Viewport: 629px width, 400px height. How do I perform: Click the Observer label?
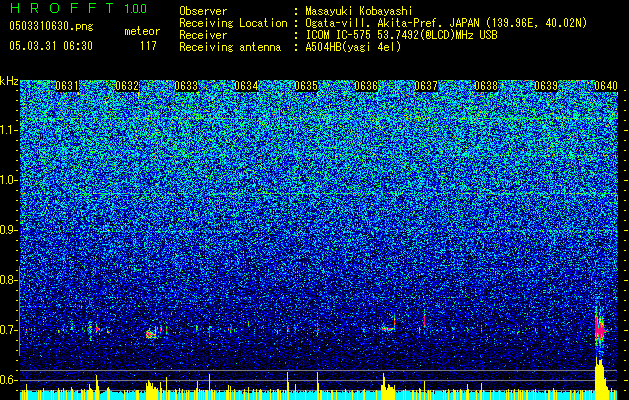pyautogui.click(x=203, y=11)
